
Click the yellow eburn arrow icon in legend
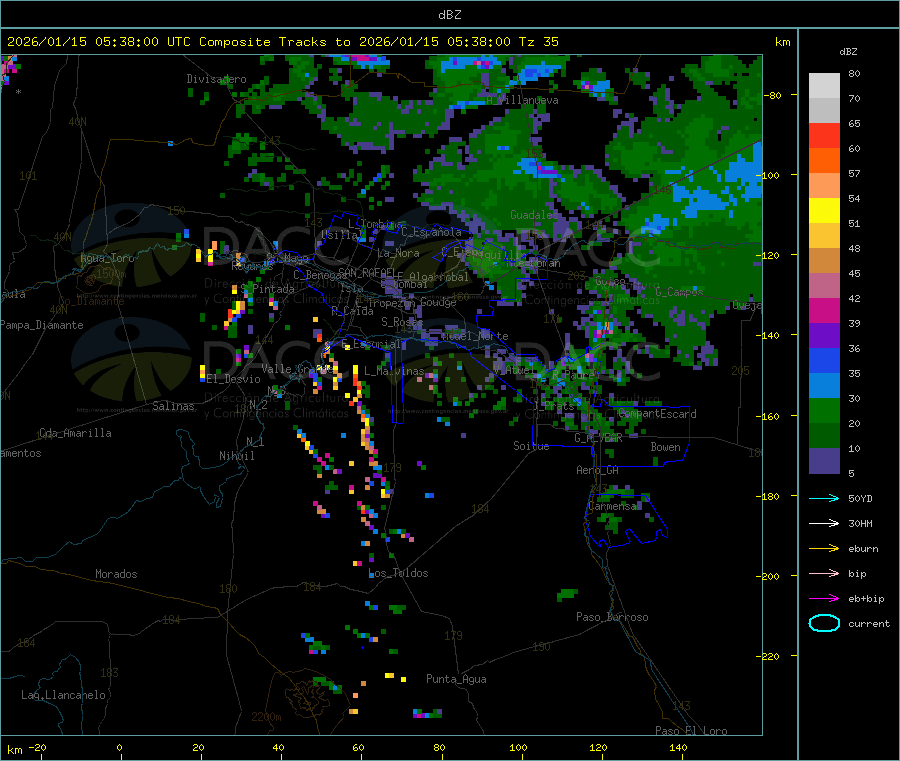(824, 548)
